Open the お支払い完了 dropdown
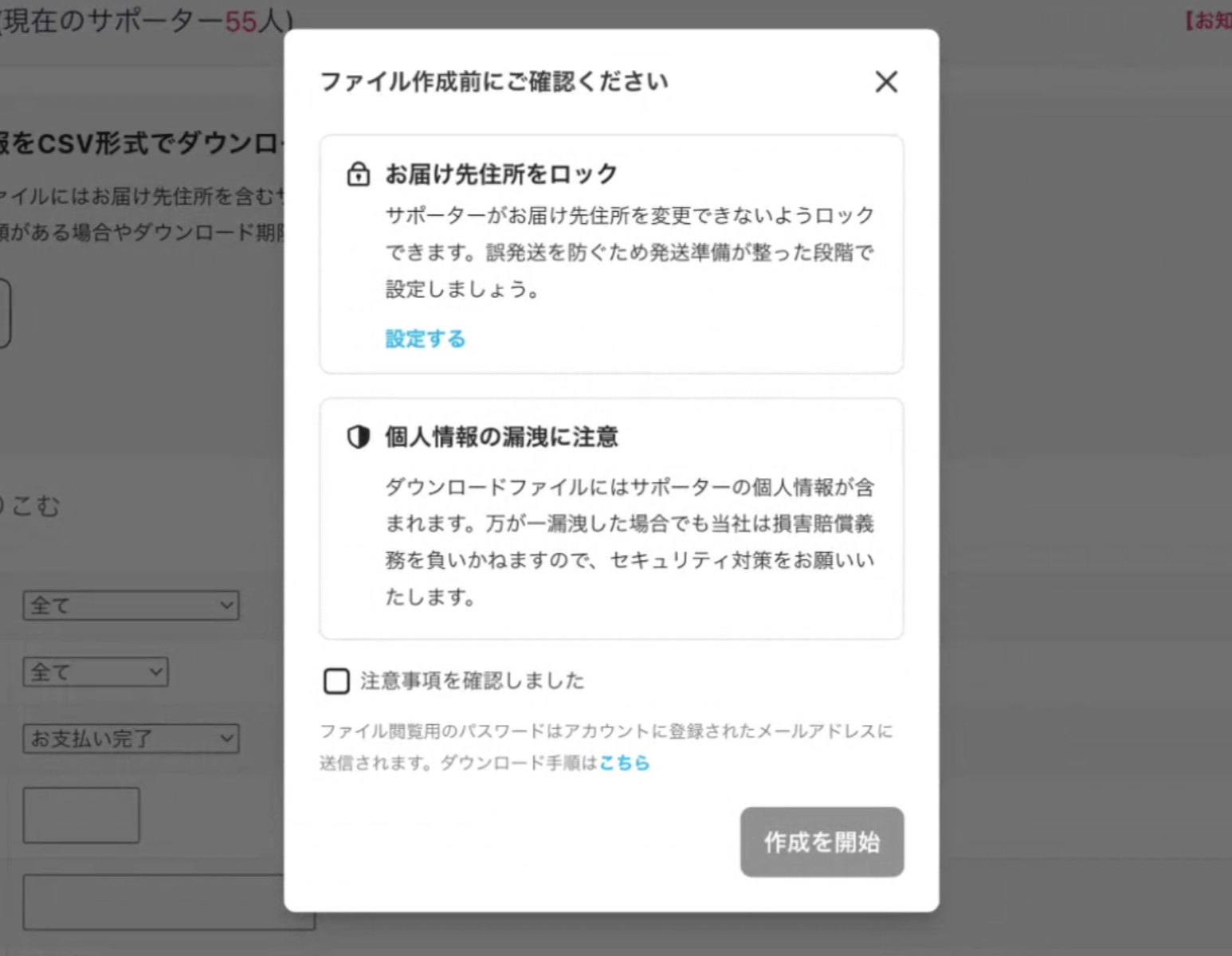This screenshot has height=956, width=1232. tap(131, 739)
